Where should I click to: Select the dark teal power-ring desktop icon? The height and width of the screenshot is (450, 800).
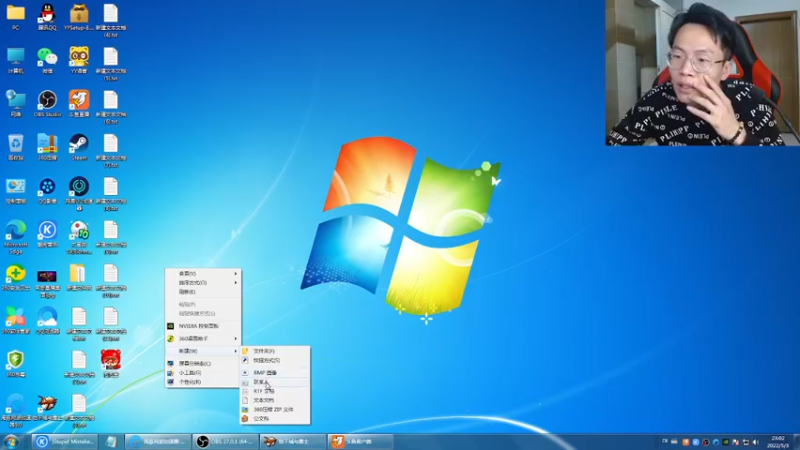(x=79, y=194)
